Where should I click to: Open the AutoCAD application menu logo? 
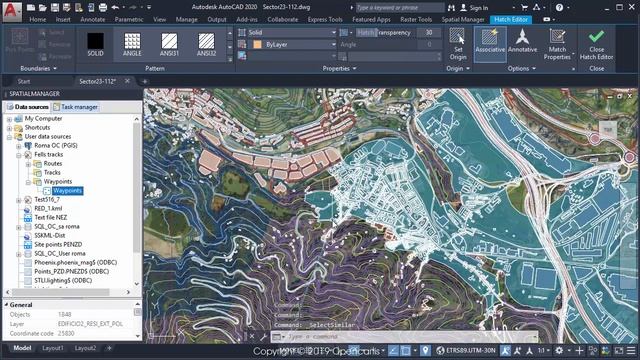click(11, 11)
